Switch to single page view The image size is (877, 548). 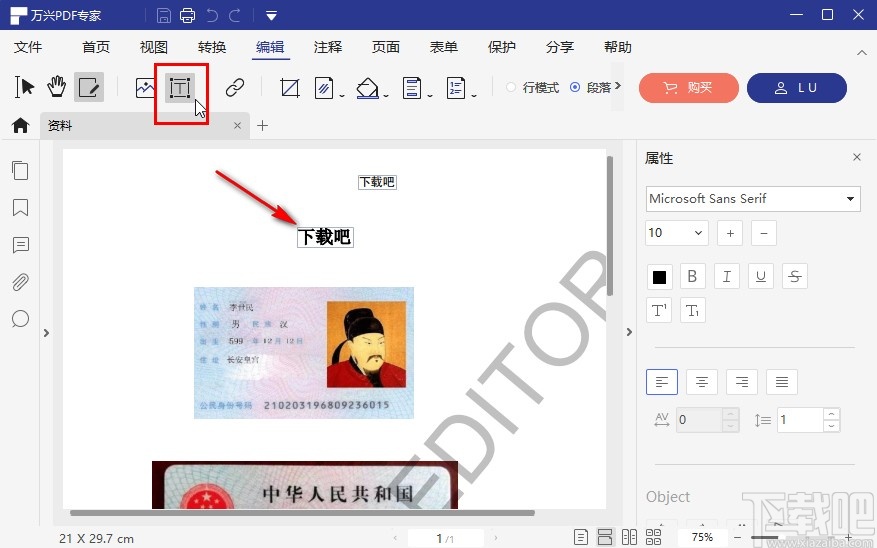[581, 537]
